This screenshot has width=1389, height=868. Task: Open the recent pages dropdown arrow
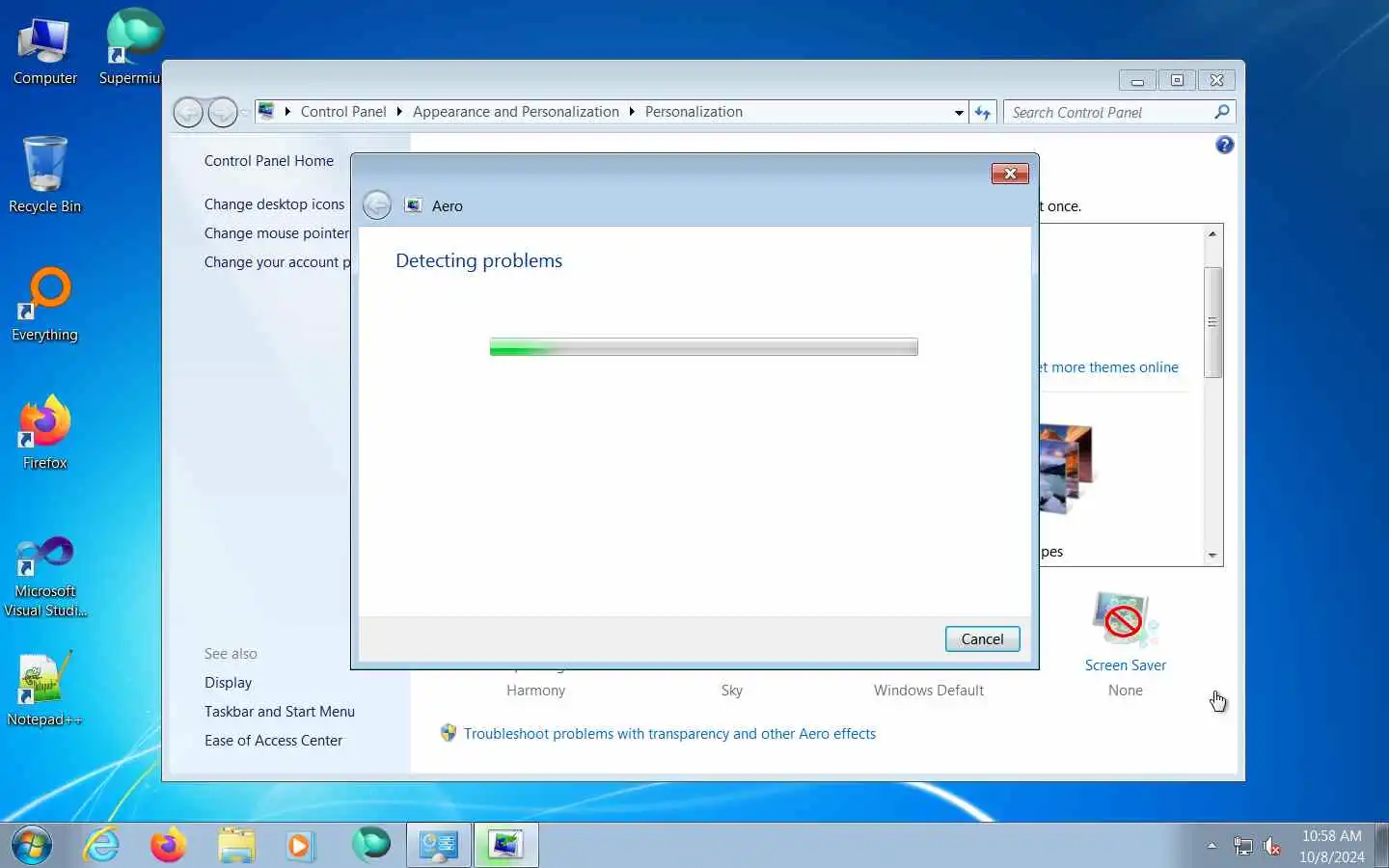[x=245, y=113]
